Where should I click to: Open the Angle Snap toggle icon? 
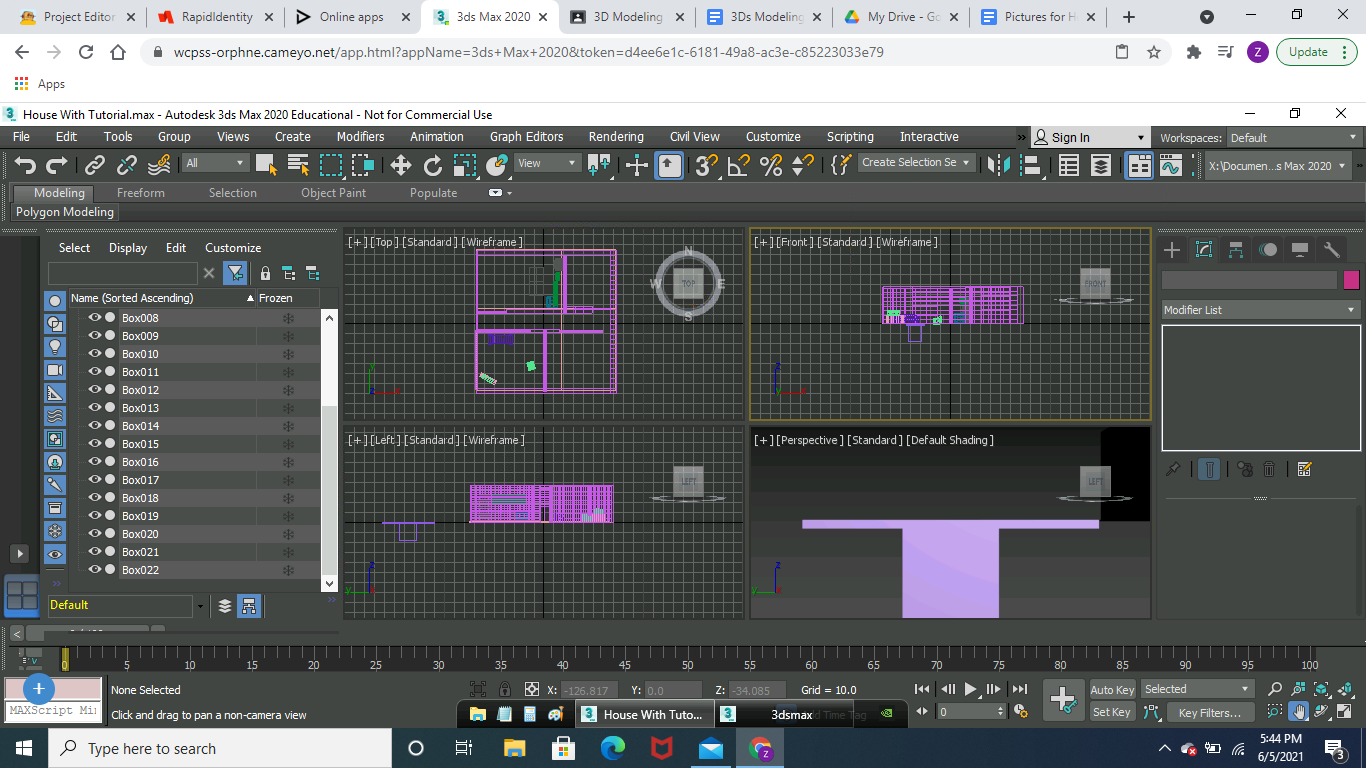click(x=738, y=166)
